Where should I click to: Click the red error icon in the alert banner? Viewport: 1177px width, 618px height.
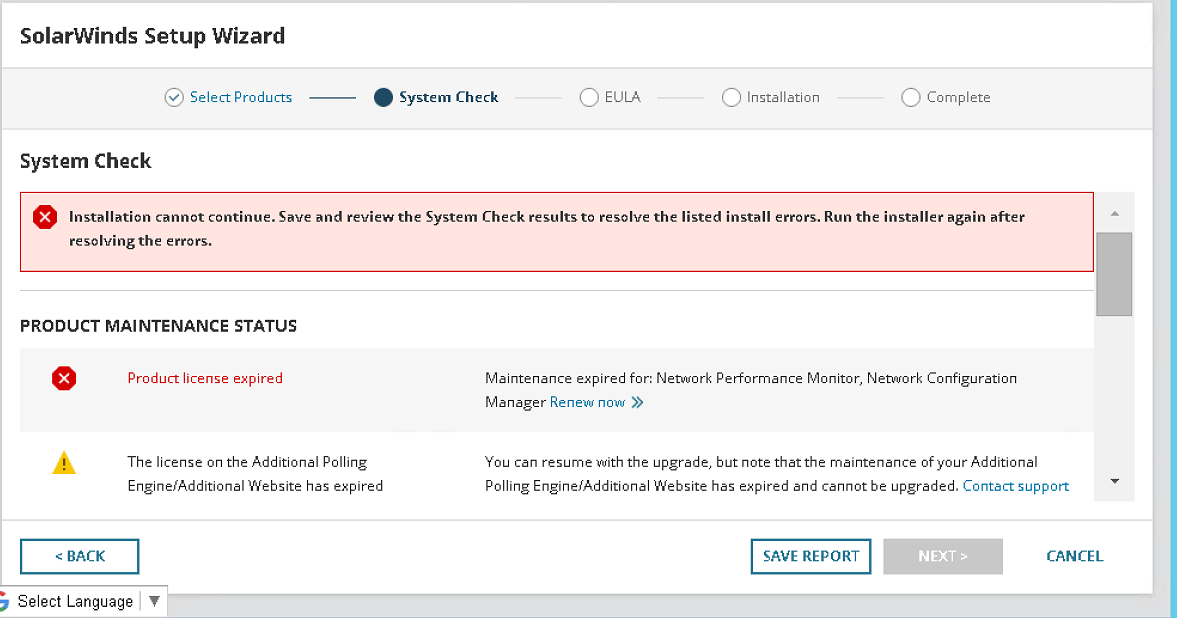45,217
